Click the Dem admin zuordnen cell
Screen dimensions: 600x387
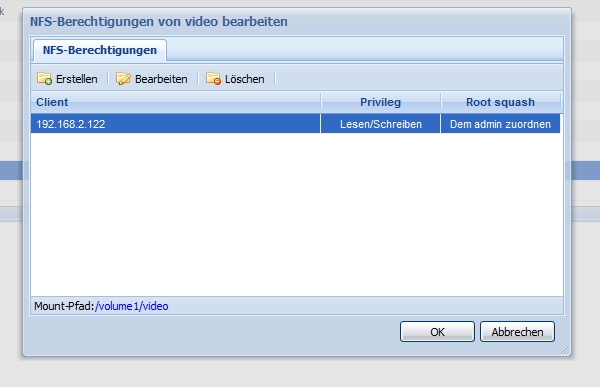coord(501,124)
